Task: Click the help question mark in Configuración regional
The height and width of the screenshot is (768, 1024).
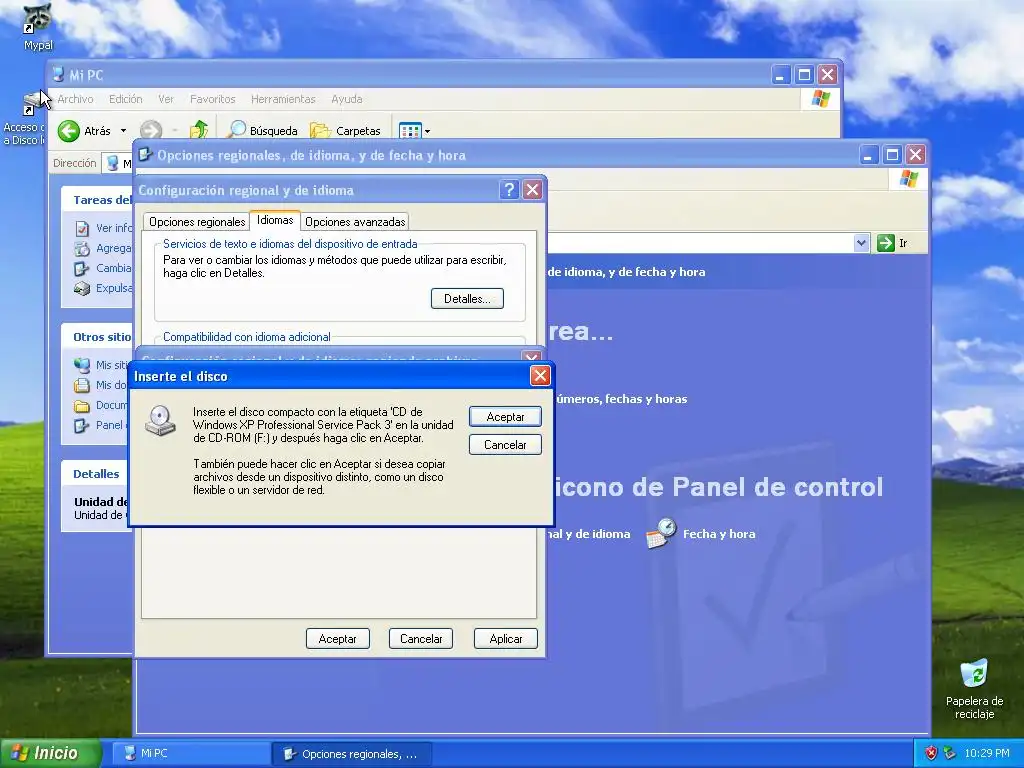Action: click(509, 190)
